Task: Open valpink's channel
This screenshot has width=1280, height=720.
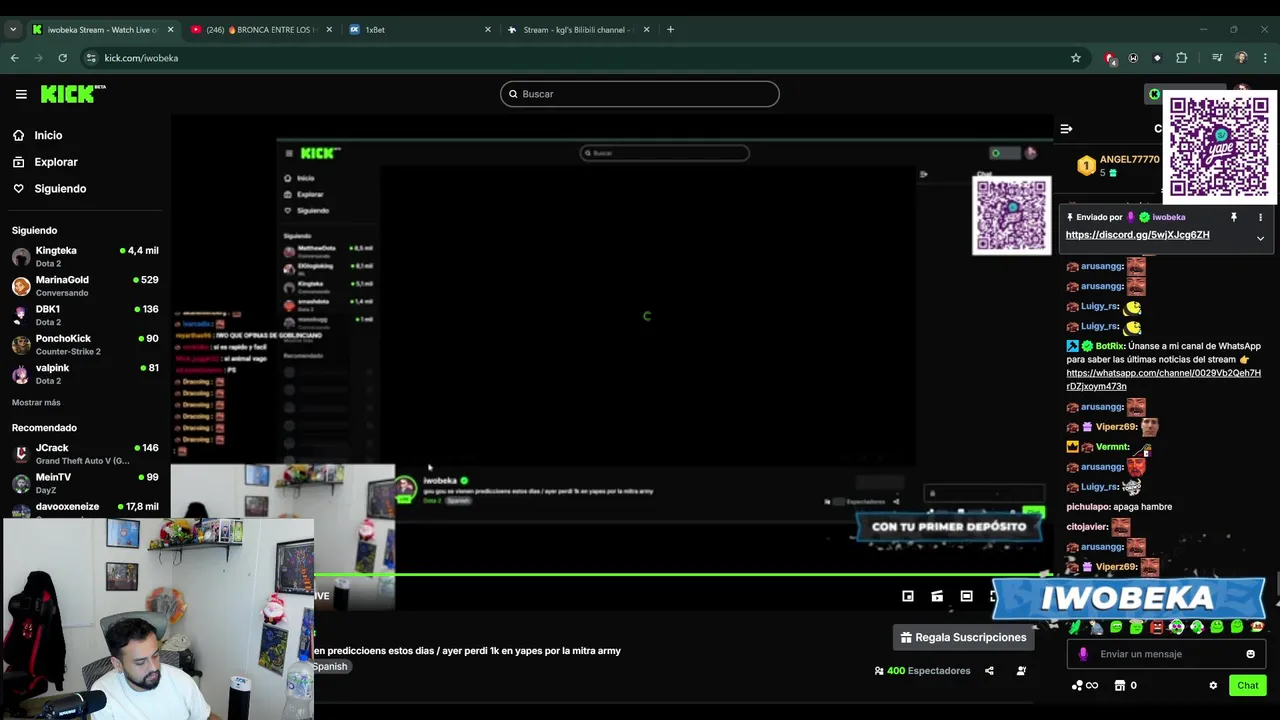Action: coord(85,374)
